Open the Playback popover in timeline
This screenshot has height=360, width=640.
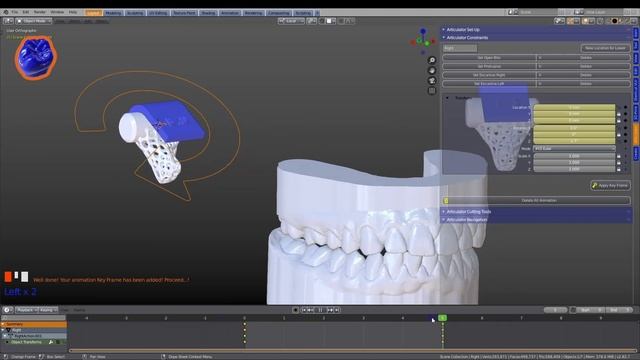point(27,310)
